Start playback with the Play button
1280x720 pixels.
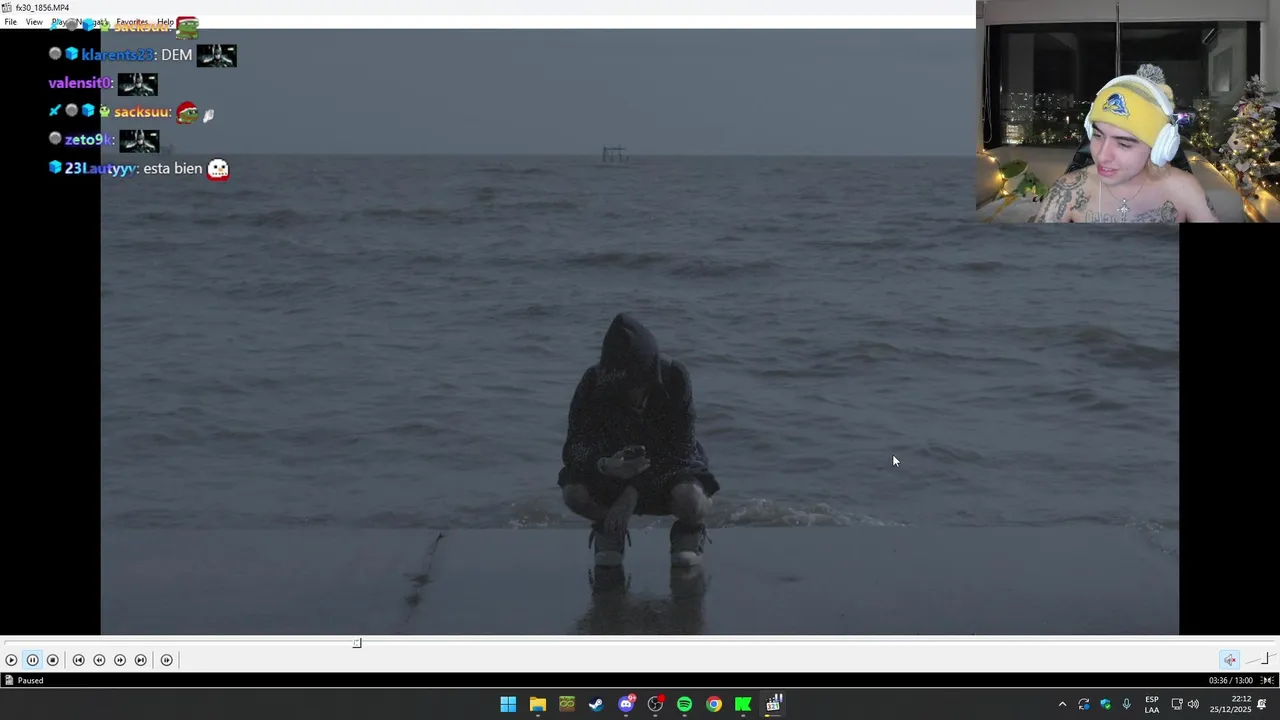11,660
